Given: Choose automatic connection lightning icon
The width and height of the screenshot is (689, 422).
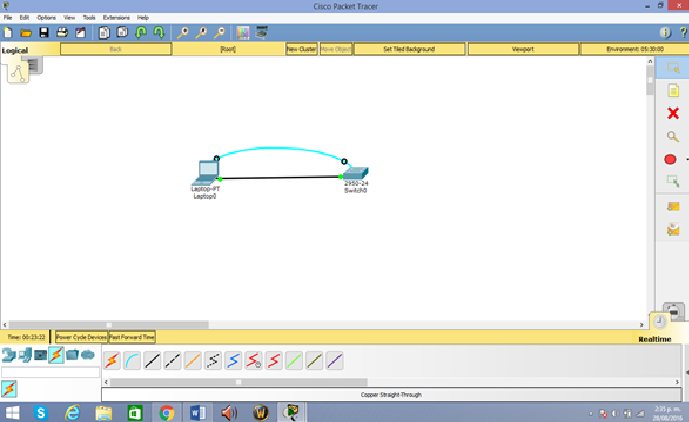Looking at the screenshot, I should pyautogui.click(x=112, y=361).
